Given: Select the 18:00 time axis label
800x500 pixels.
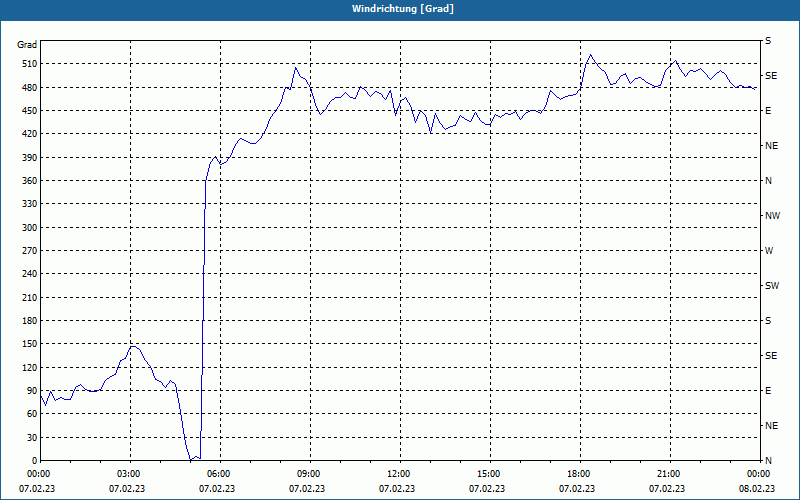Looking at the screenshot, I should [x=580, y=474].
